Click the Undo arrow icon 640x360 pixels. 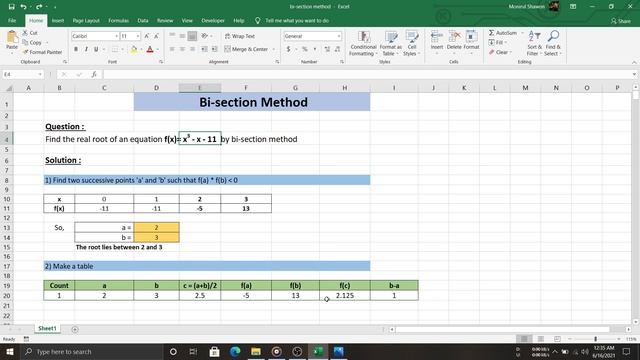coord(23,7)
